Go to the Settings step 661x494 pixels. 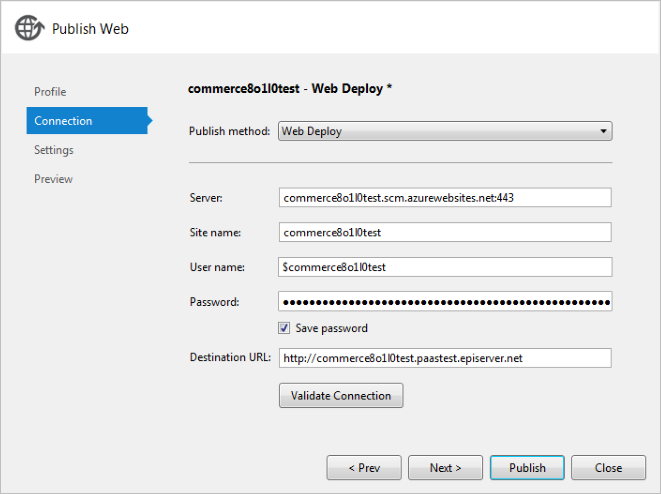click(x=54, y=150)
